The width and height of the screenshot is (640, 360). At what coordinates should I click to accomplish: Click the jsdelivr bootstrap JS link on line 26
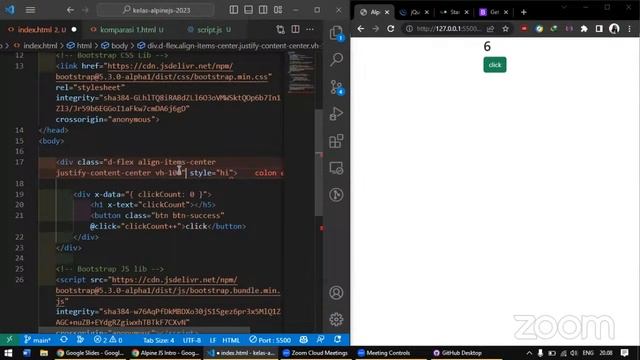pos(168,291)
